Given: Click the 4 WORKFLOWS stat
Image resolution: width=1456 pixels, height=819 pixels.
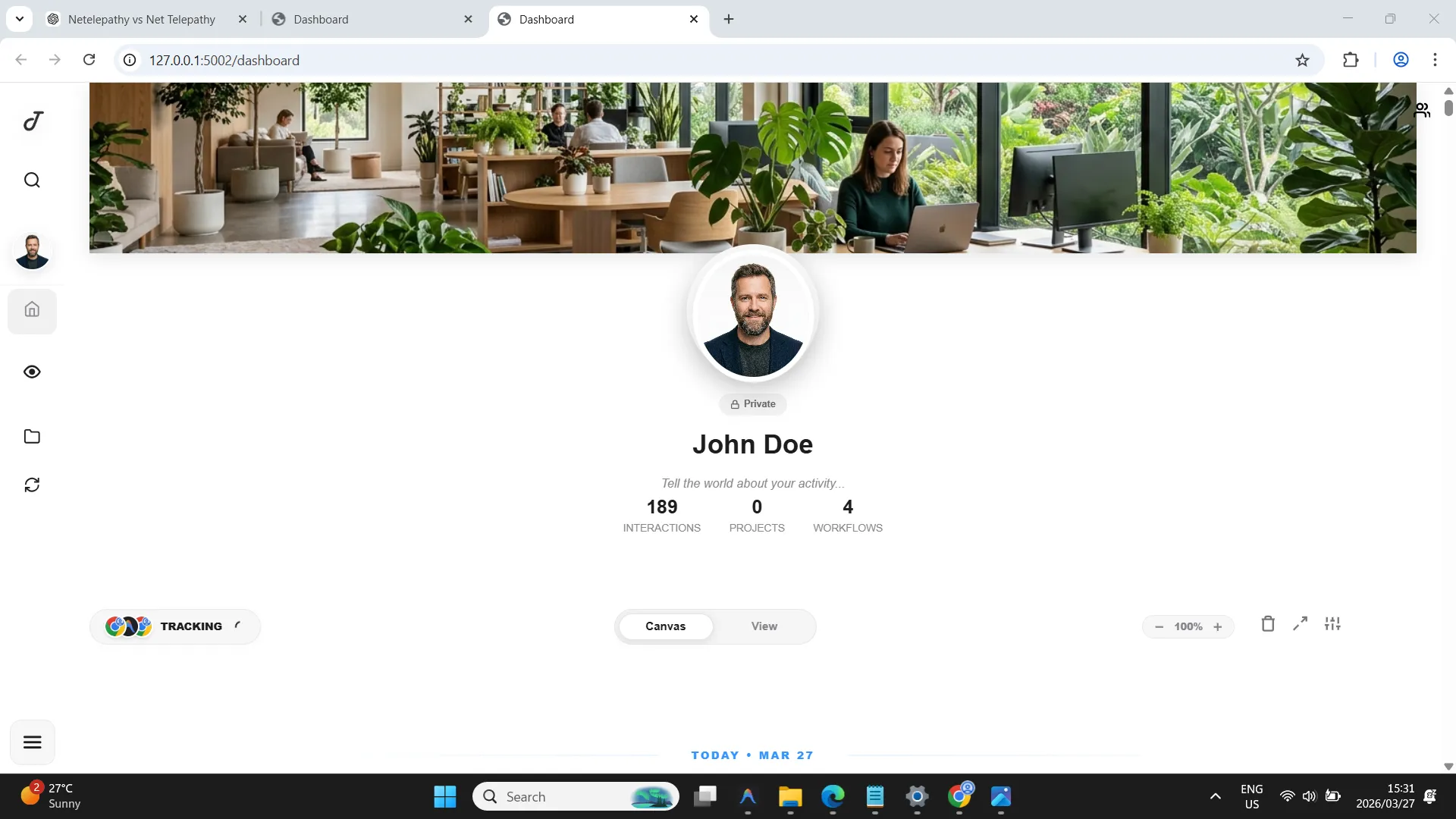Looking at the screenshot, I should click(847, 516).
